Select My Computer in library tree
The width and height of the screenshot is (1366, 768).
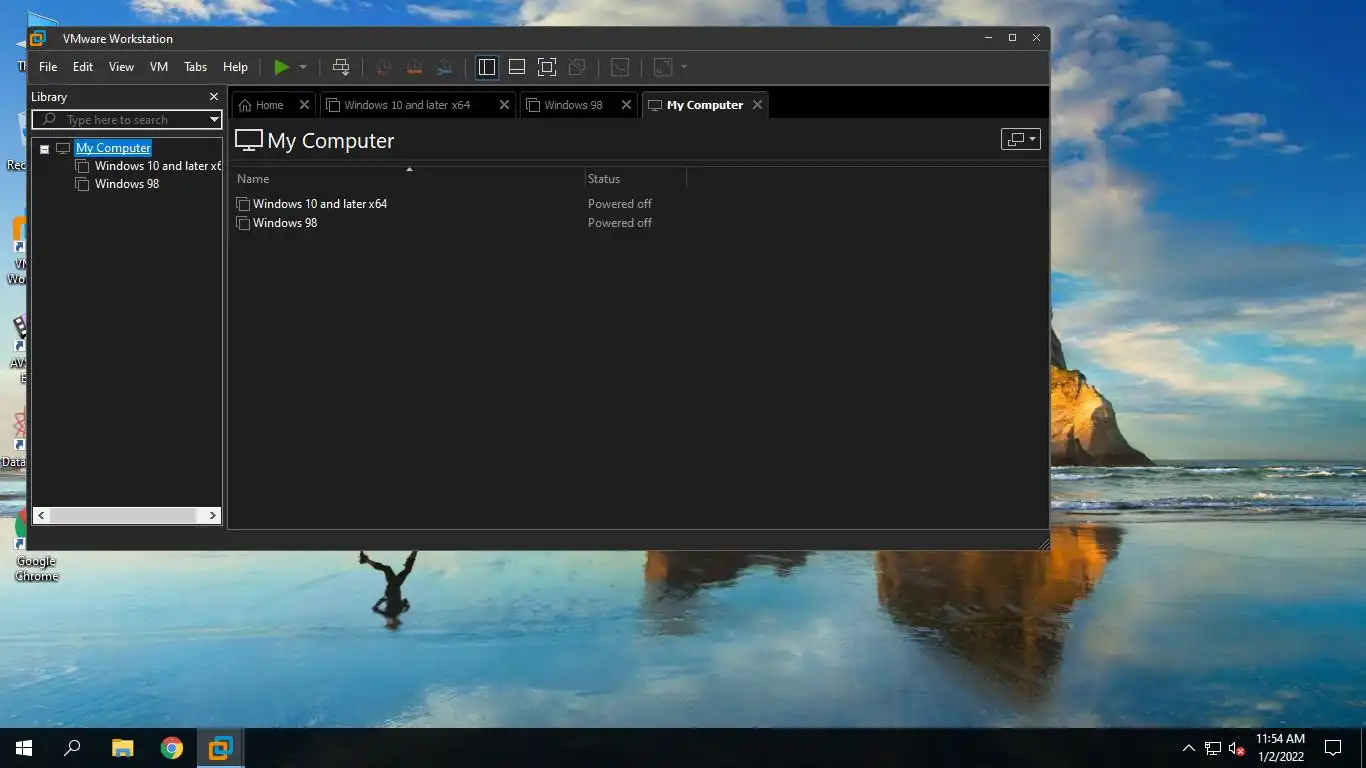click(x=113, y=148)
